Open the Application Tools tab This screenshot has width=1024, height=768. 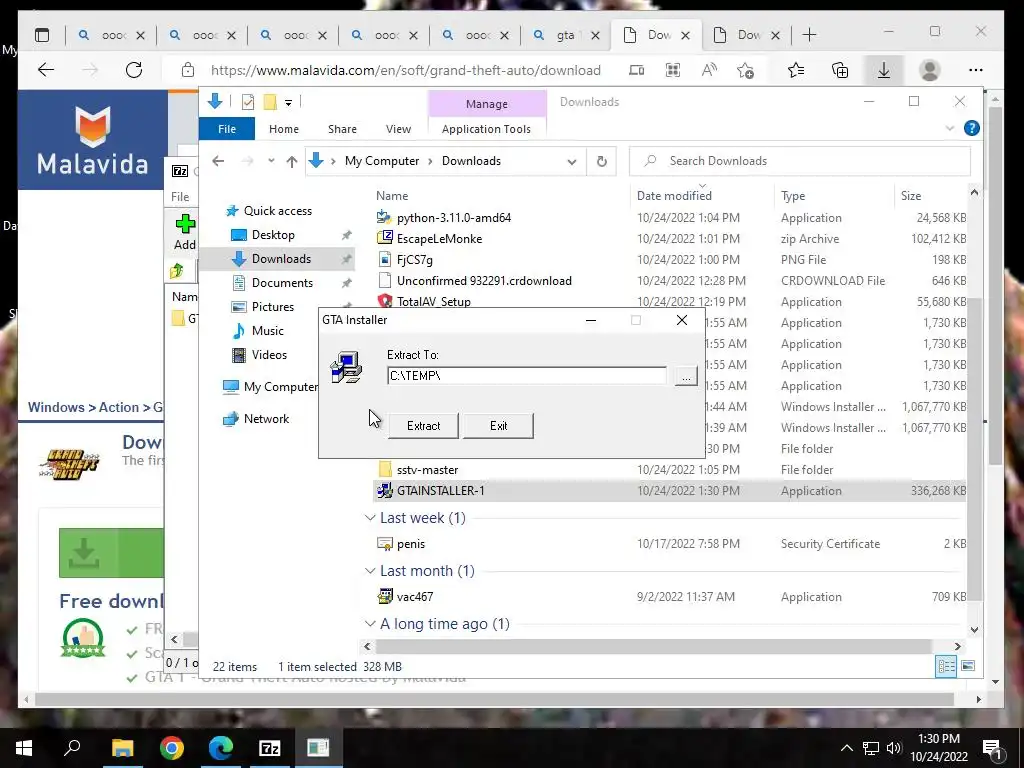[486, 129]
